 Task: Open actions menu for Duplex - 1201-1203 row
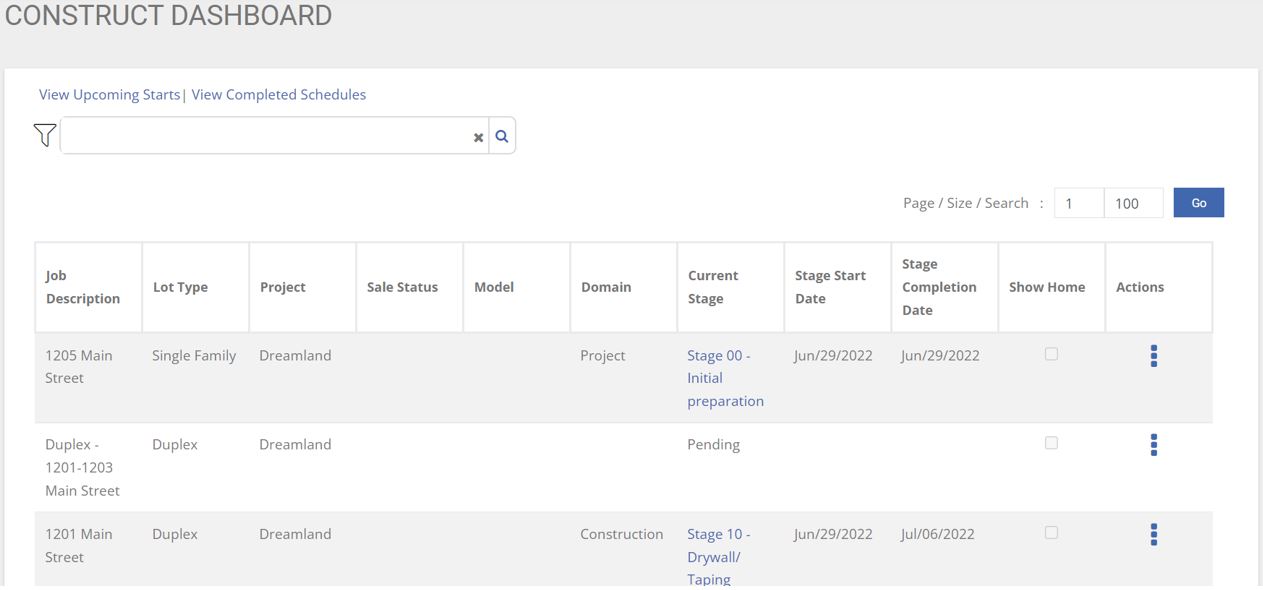1153,445
